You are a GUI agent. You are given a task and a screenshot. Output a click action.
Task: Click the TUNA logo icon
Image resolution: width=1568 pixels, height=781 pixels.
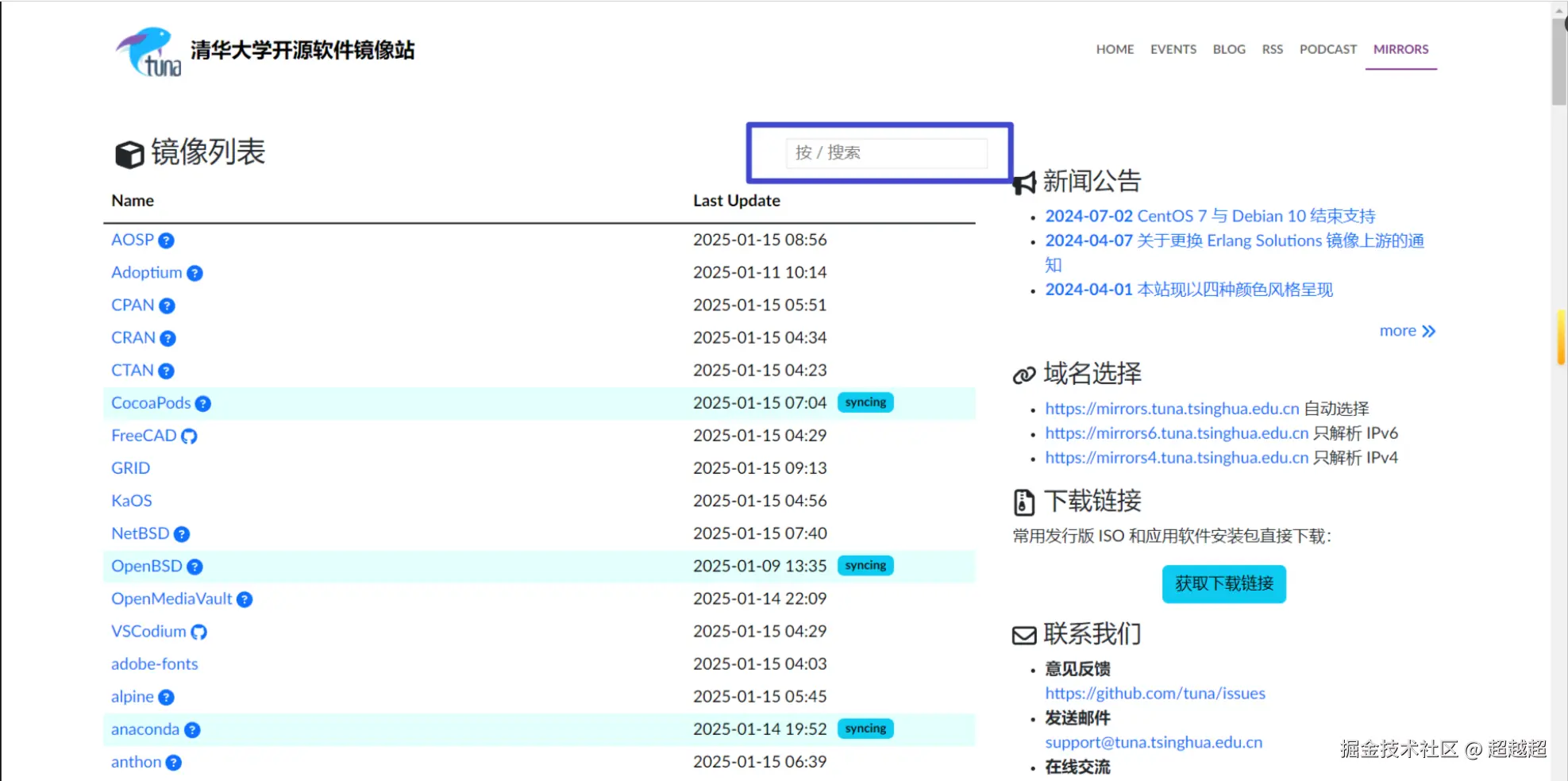(148, 52)
